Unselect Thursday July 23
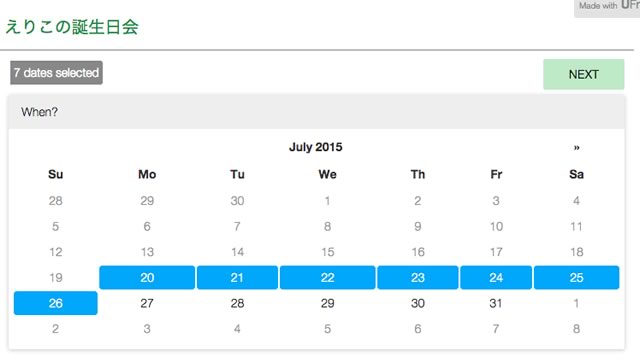The image size is (640, 363). [418, 278]
